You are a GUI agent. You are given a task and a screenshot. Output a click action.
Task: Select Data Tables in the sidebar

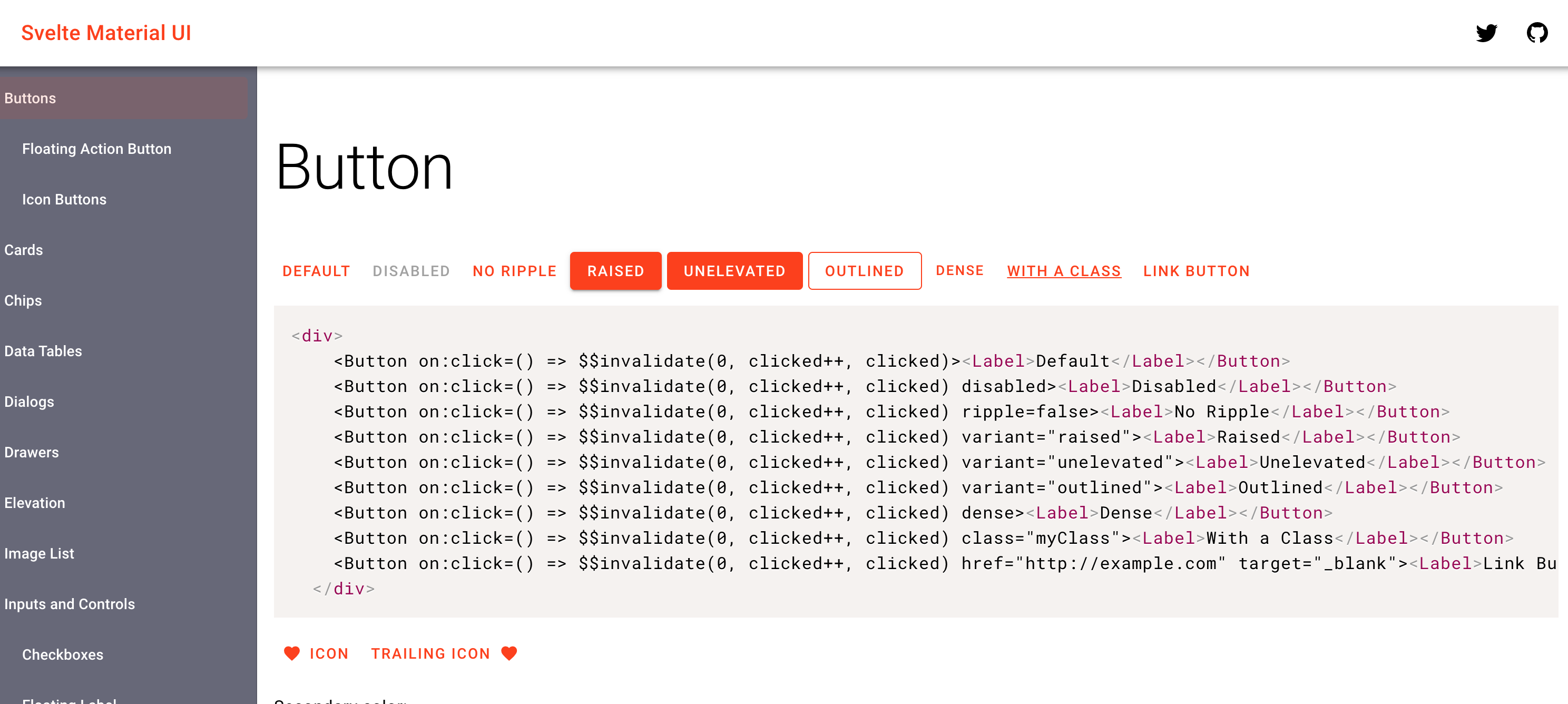(x=43, y=351)
